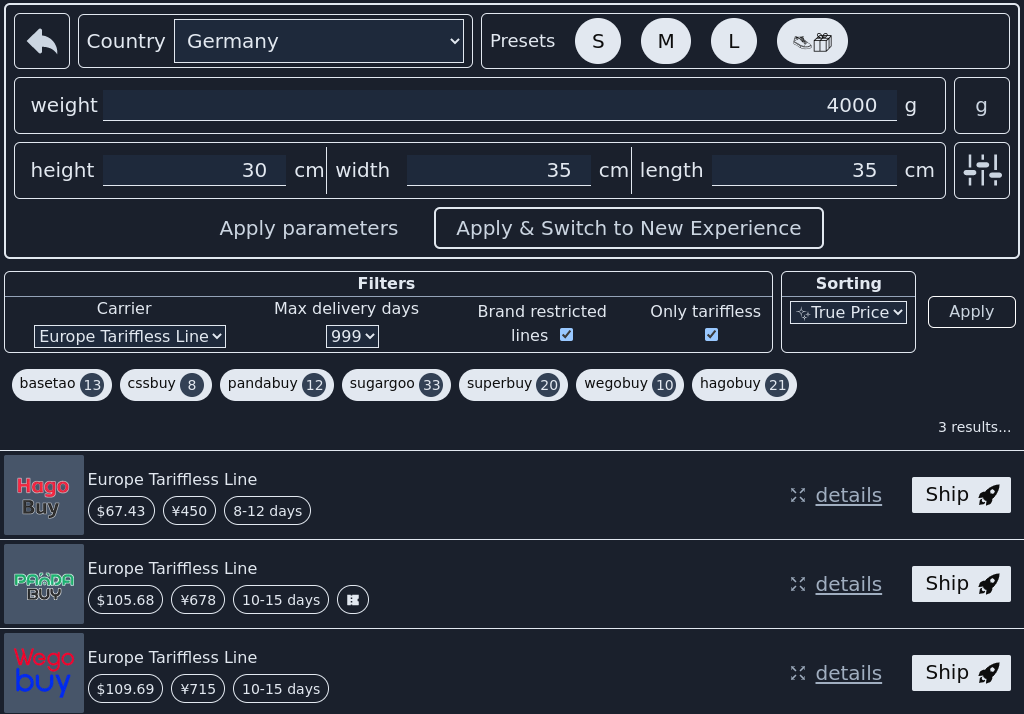Image resolution: width=1024 pixels, height=714 pixels.
Task: Click the $67.43 price badge
Action: point(121,511)
